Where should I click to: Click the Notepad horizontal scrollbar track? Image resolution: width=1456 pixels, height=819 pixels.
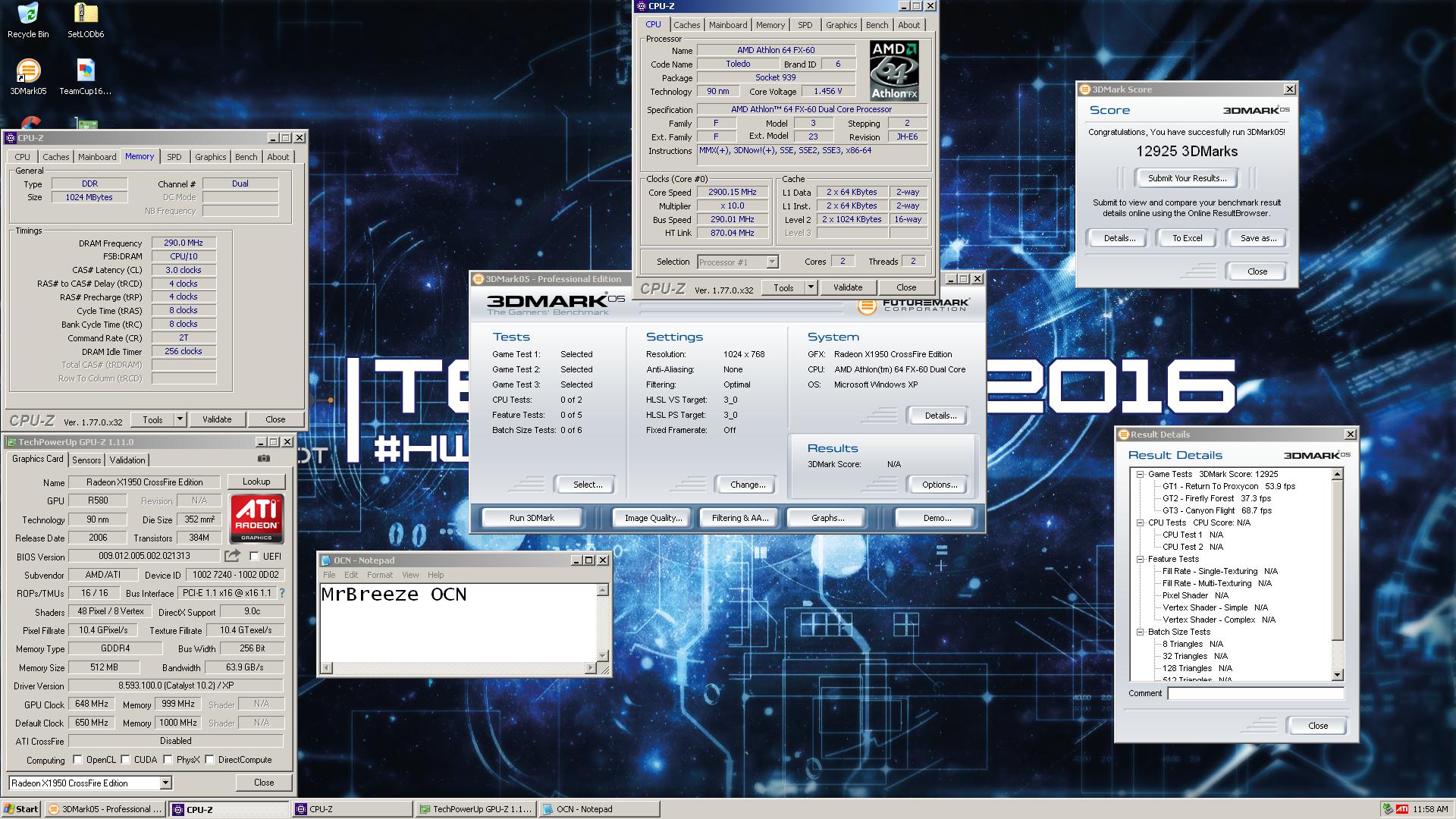(458, 668)
